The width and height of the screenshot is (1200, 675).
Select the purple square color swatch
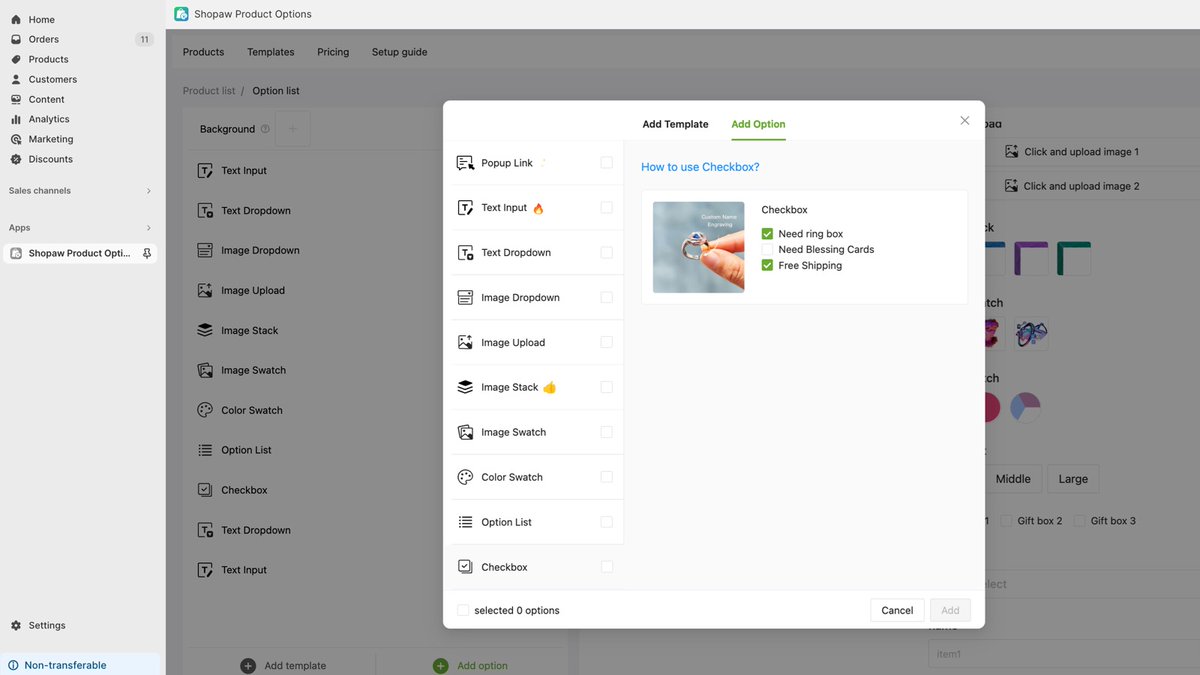[1031, 258]
